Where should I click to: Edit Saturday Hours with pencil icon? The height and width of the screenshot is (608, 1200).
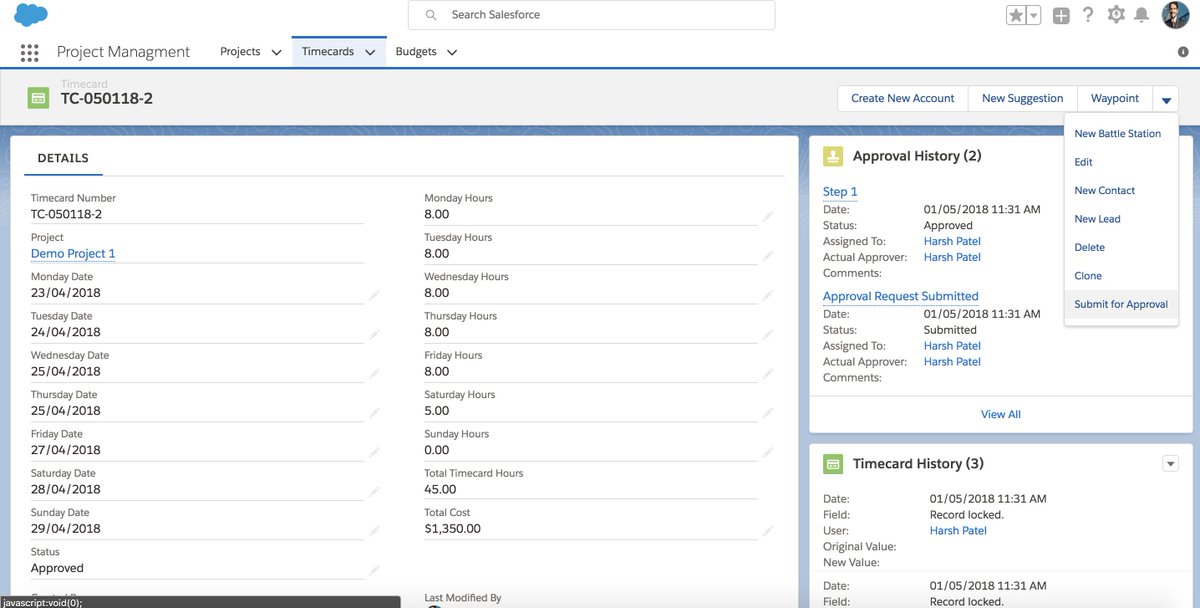point(768,412)
